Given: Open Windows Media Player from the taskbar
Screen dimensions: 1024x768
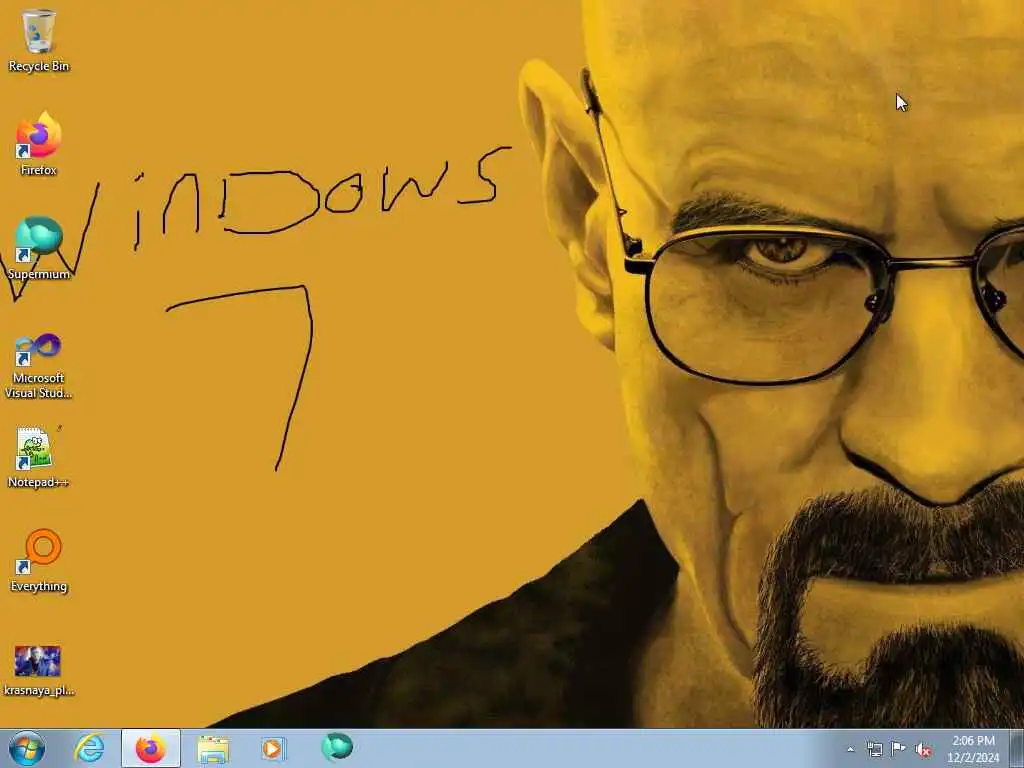Looking at the screenshot, I should pyautogui.click(x=272, y=748).
